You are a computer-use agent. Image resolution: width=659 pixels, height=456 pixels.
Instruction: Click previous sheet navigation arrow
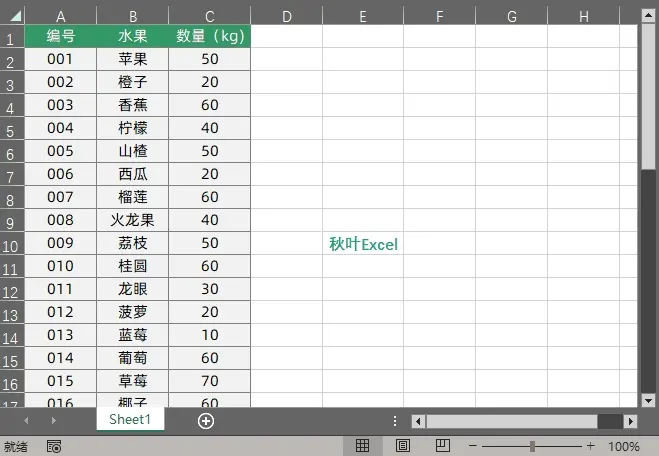[26, 420]
